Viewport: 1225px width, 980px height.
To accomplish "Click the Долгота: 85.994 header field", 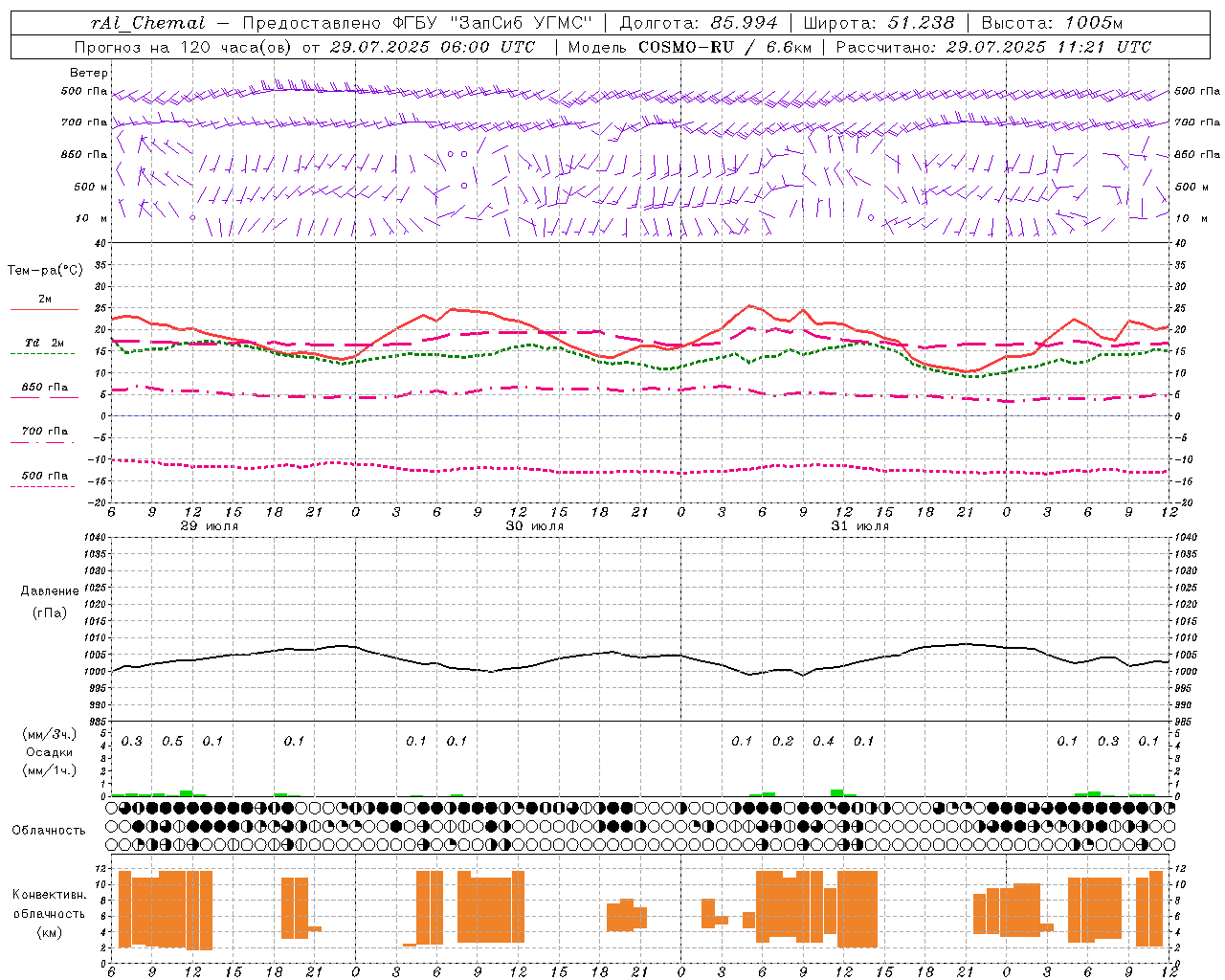I will [698, 23].
